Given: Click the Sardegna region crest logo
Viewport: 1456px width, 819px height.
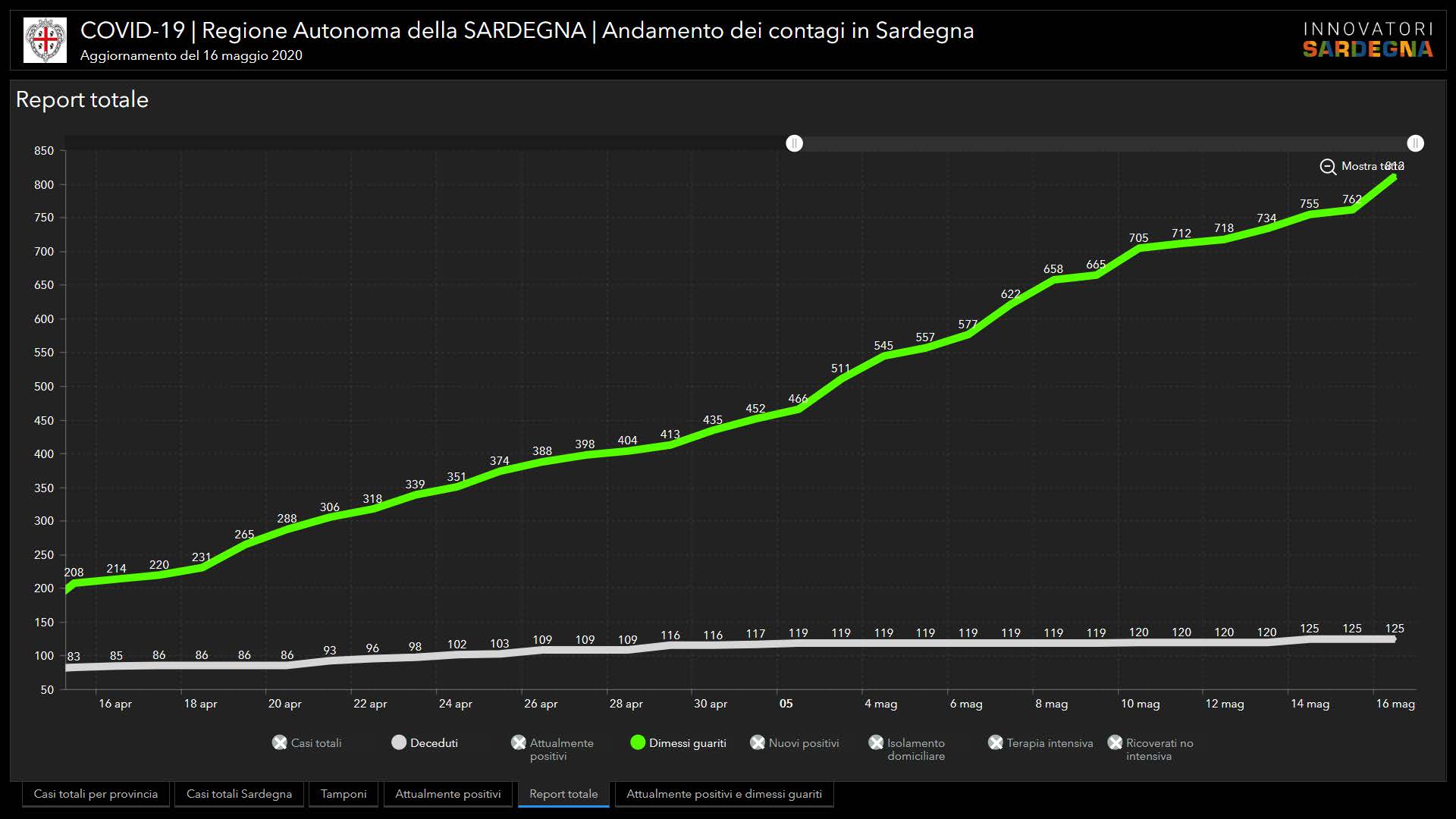Looking at the screenshot, I should click(45, 39).
